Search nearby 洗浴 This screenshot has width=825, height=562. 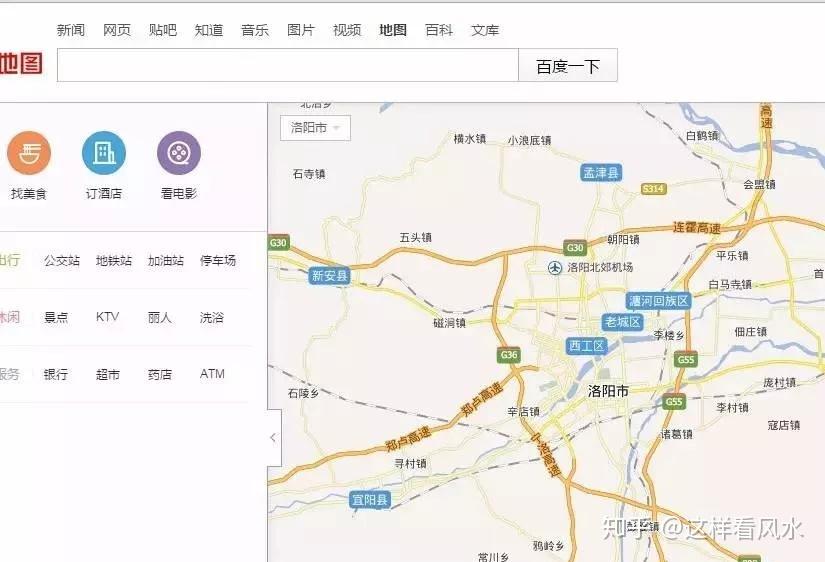(x=212, y=317)
